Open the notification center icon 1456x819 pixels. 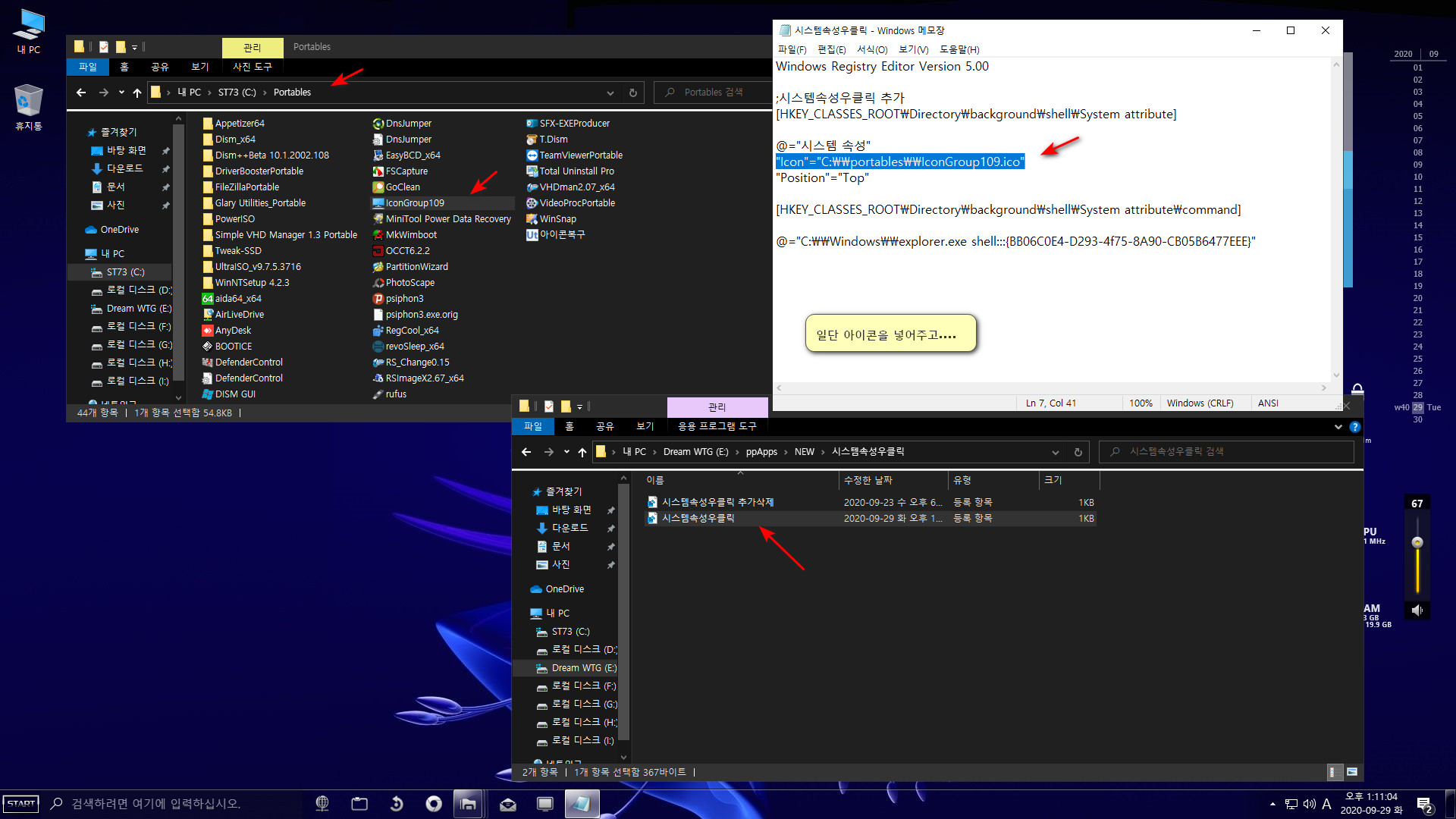click(x=1424, y=804)
